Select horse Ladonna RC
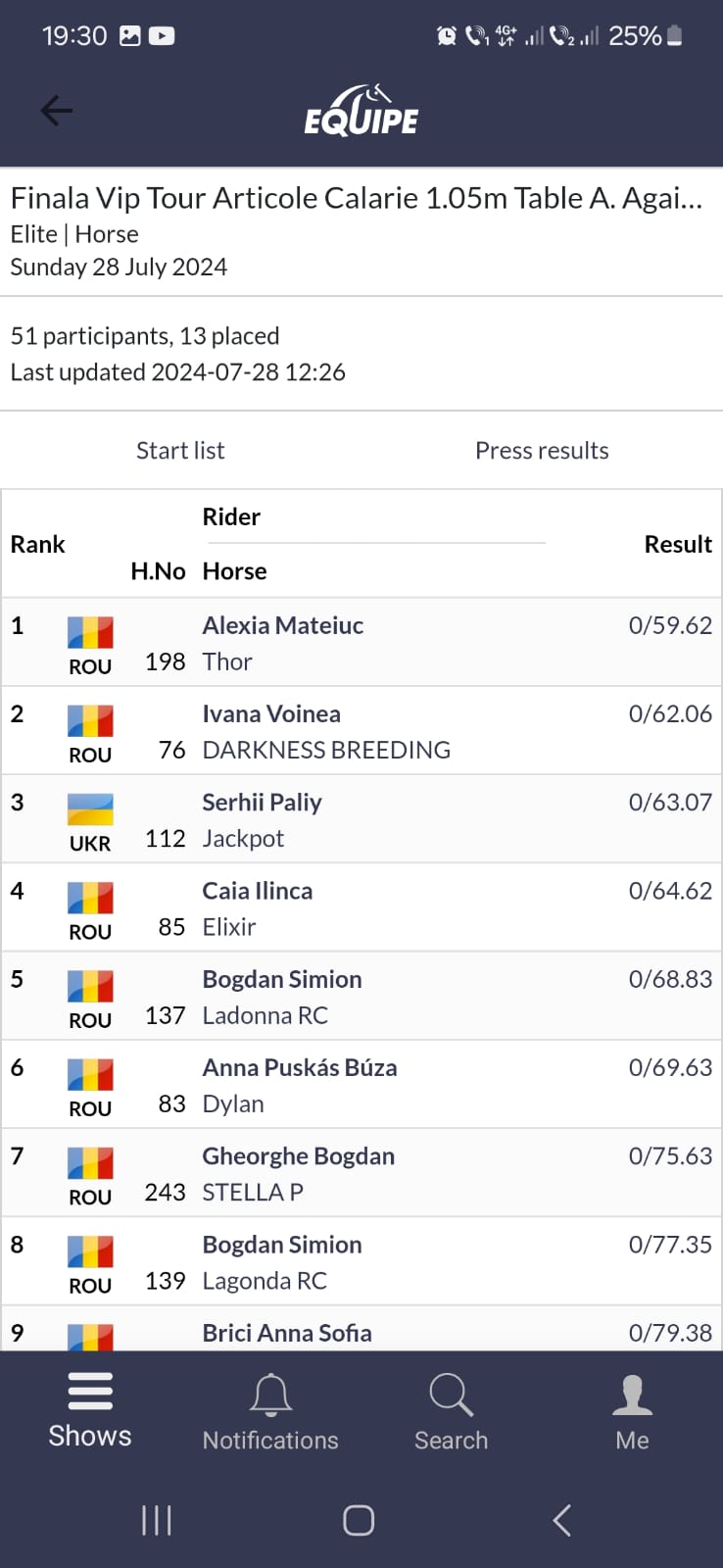 pos(265,1015)
